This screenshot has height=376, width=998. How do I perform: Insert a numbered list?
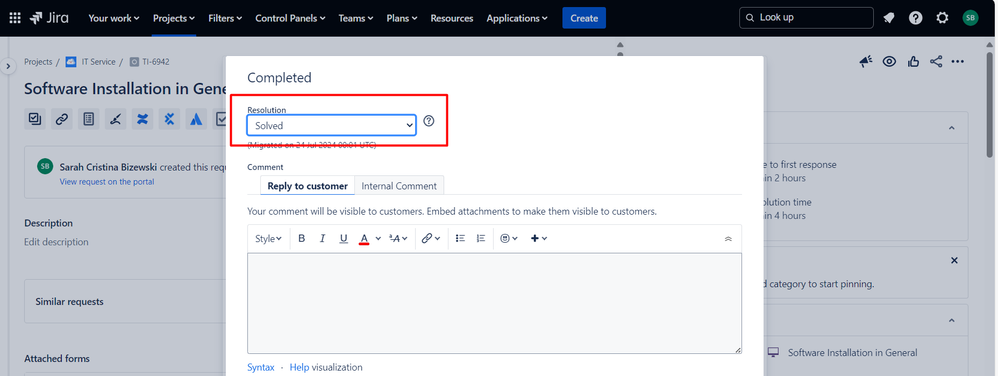[481, 239]
